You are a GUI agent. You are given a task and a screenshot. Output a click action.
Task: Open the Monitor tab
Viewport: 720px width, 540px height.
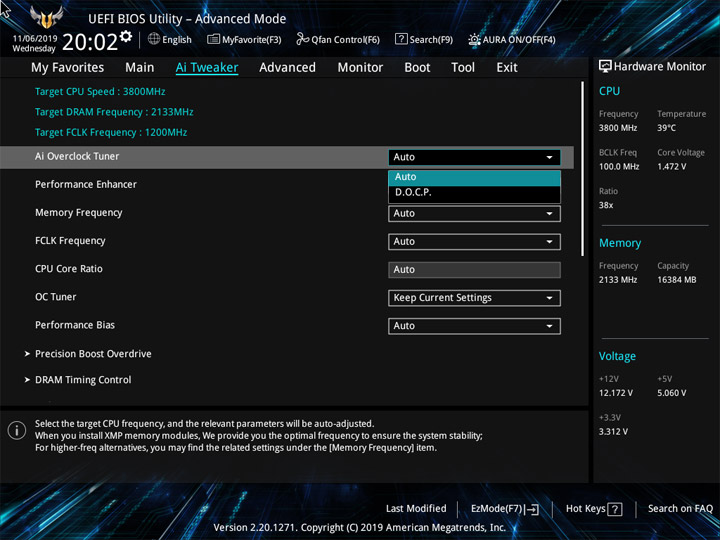click(360, 68)
